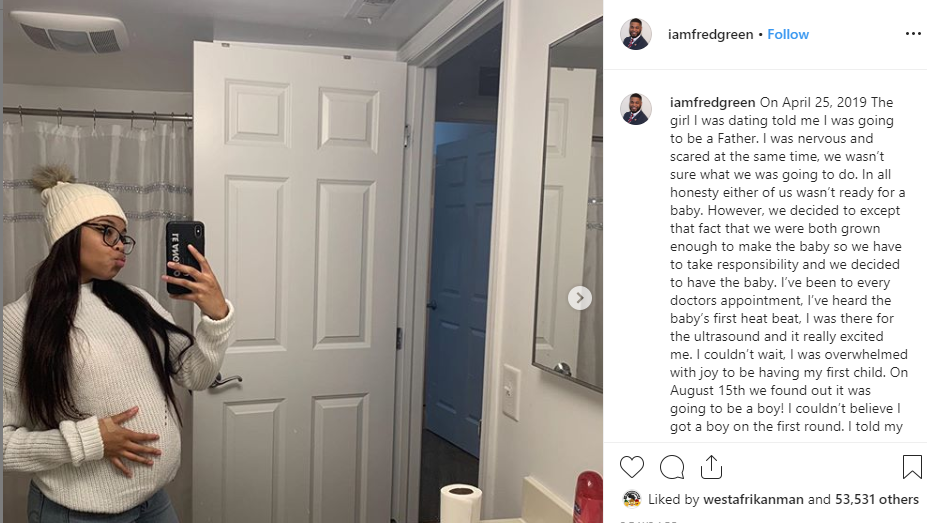Click the small liker avatar next to Liked by
The image size is (927, 523).
click(x=631, y=499)
